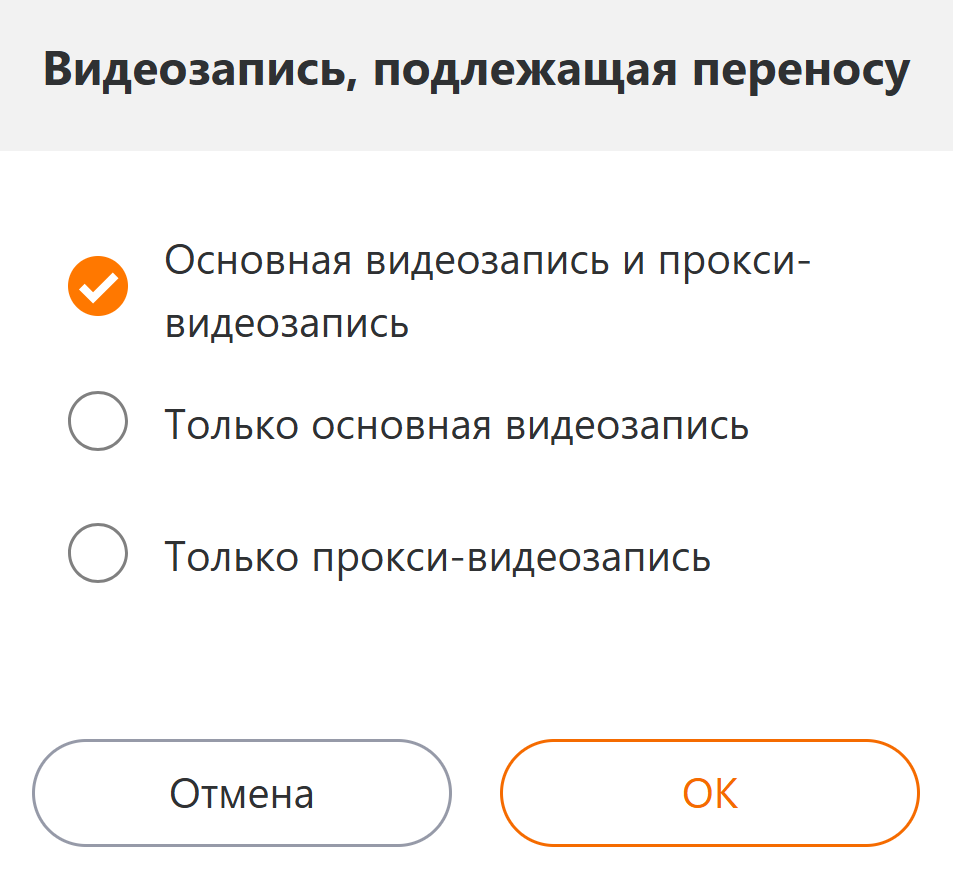
Task: Select the orange checked radio button
Action: point(98,287)
